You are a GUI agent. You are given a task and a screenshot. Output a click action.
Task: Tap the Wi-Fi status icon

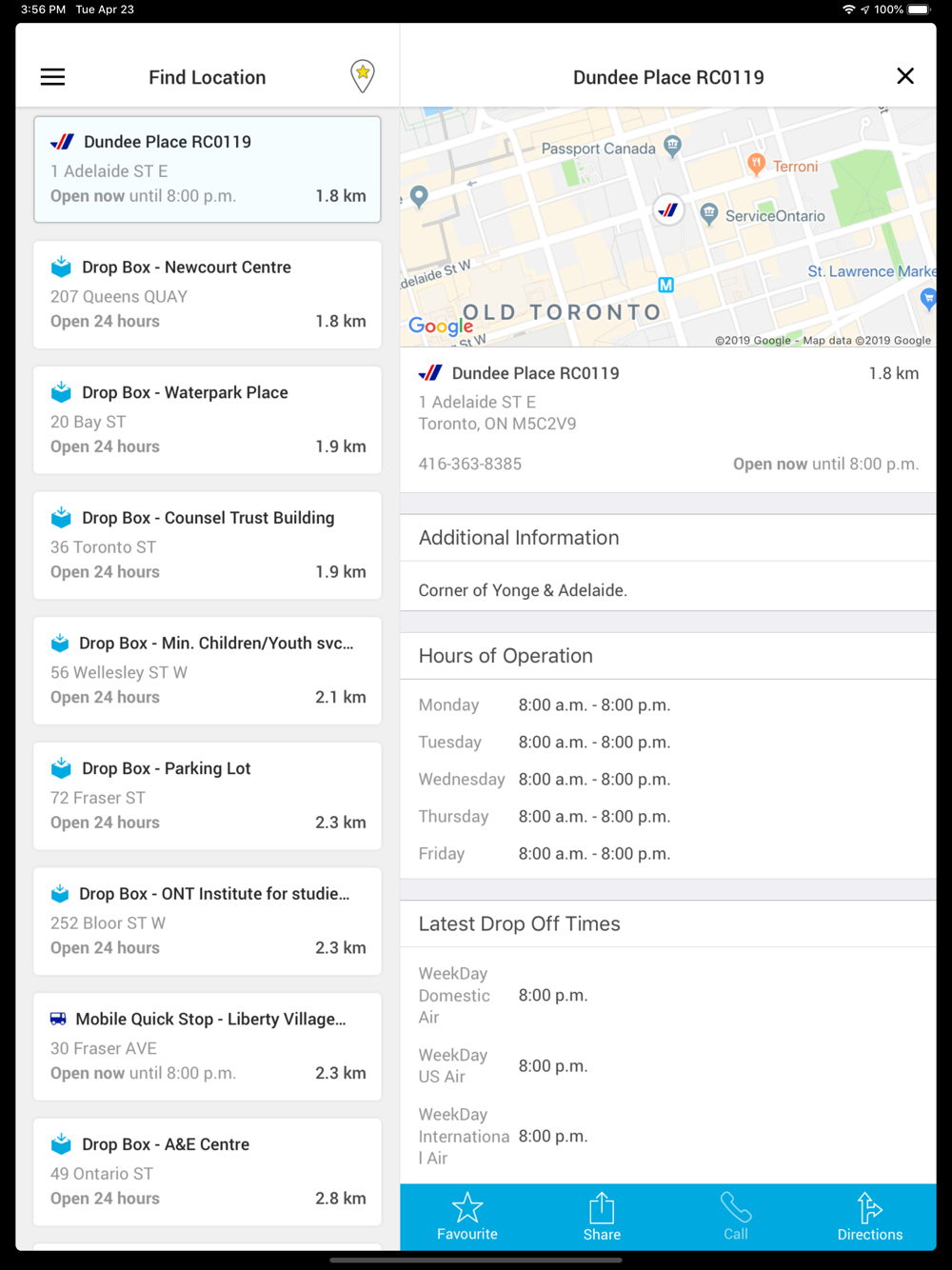coord(848,10)
